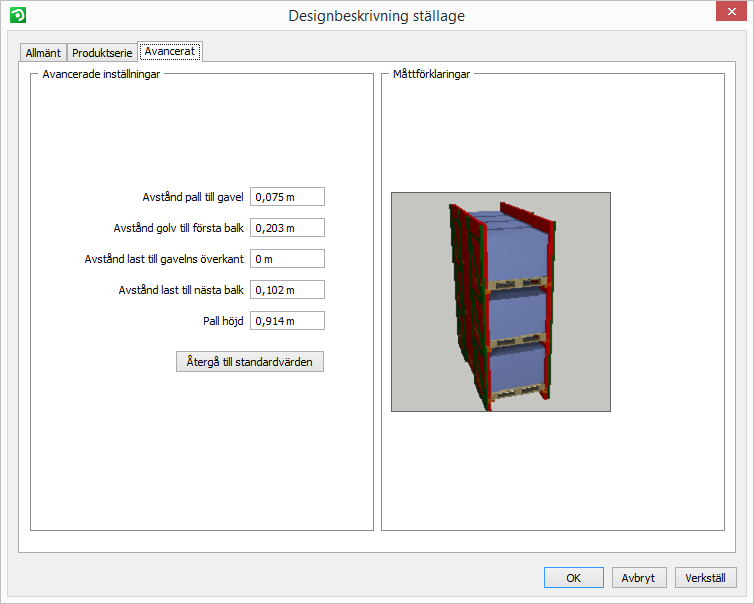Open the Produktserie tab
This screenshot has width=754, height=604.
(102, 52)
